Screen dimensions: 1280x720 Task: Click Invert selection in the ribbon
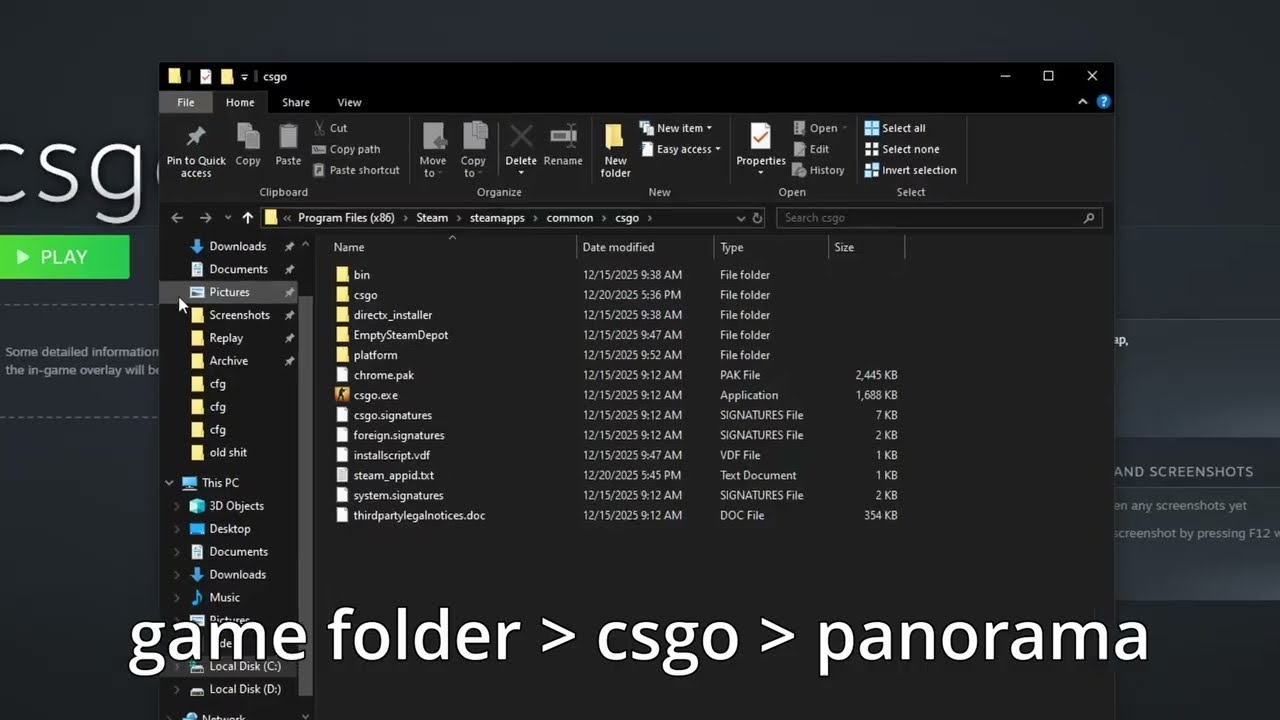point(910,170)
